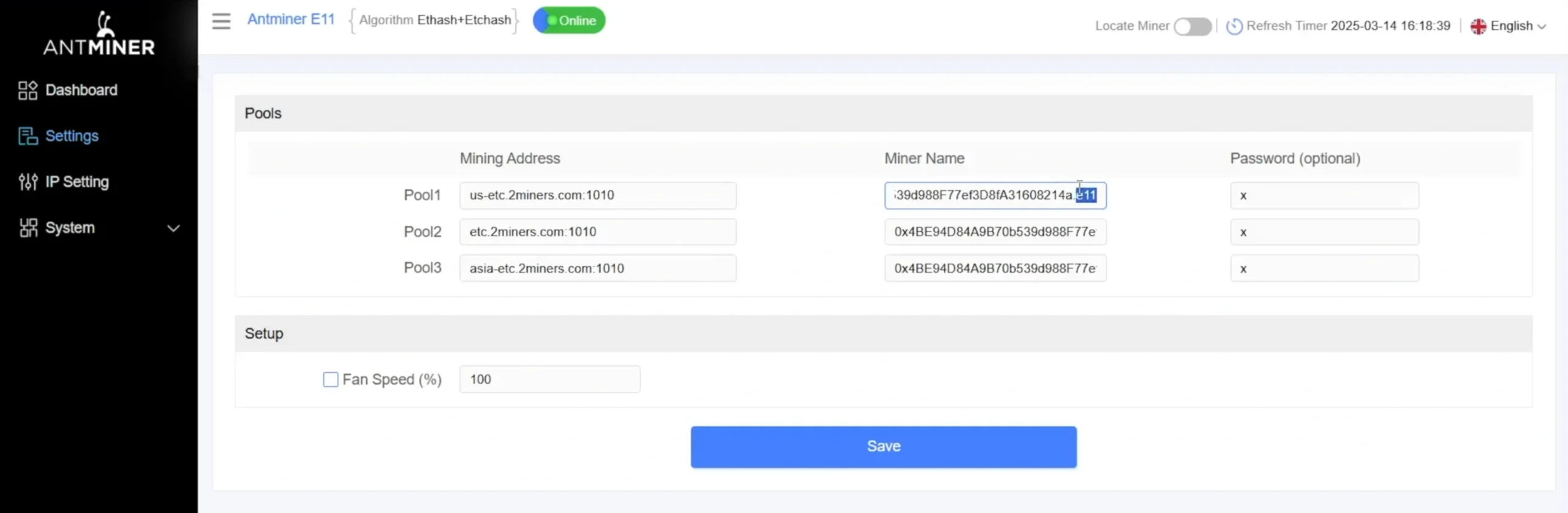1568x513 pixels.
Task: Click the IP Setting sliders icon
Action: [x=28, y=182]
